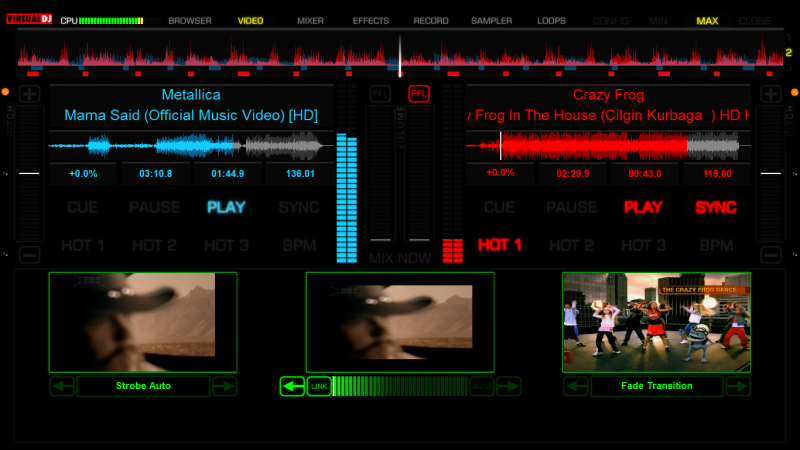Open the LOOPS panel

(552, 21)
